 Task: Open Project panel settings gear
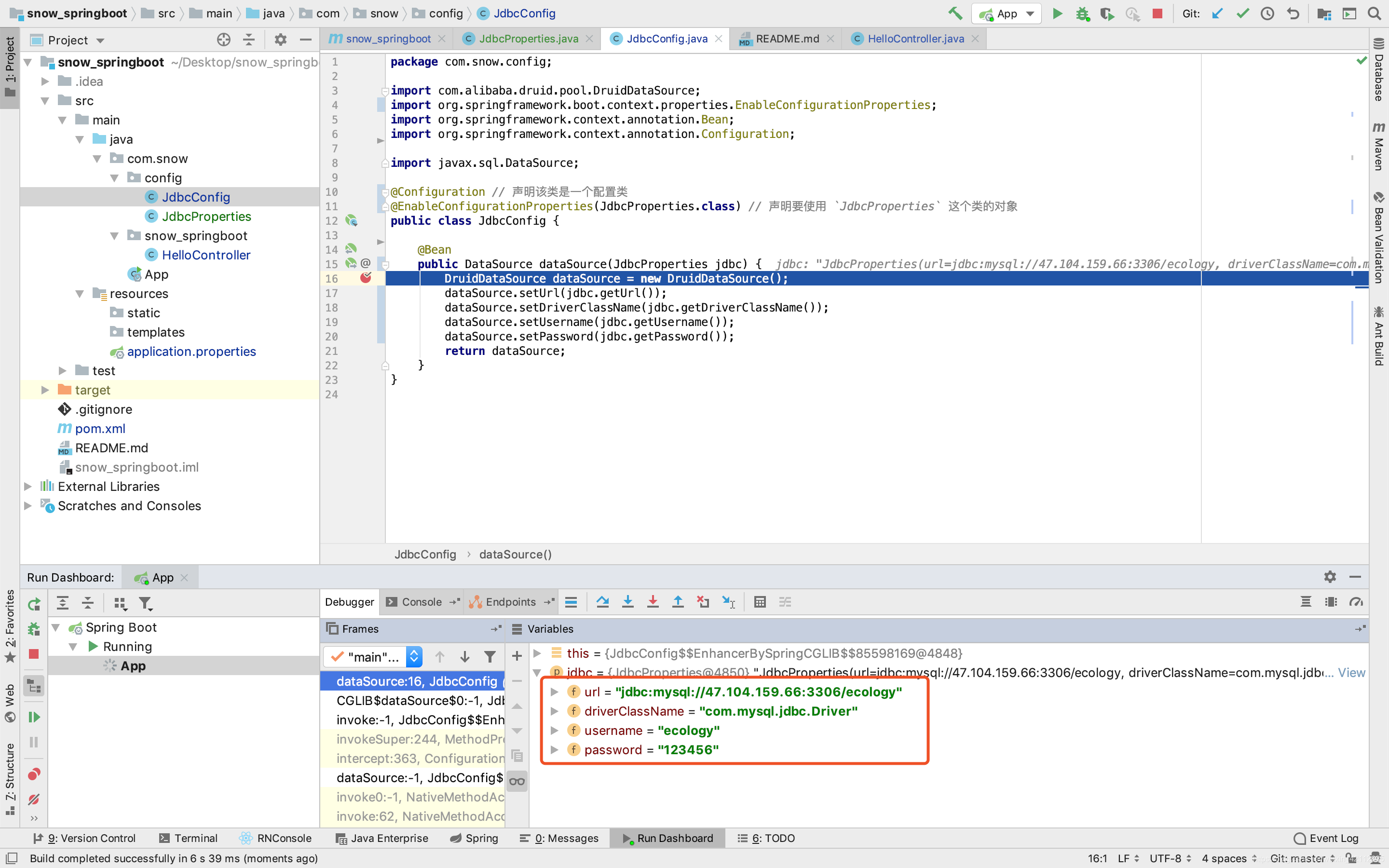(x=280, y=40)
